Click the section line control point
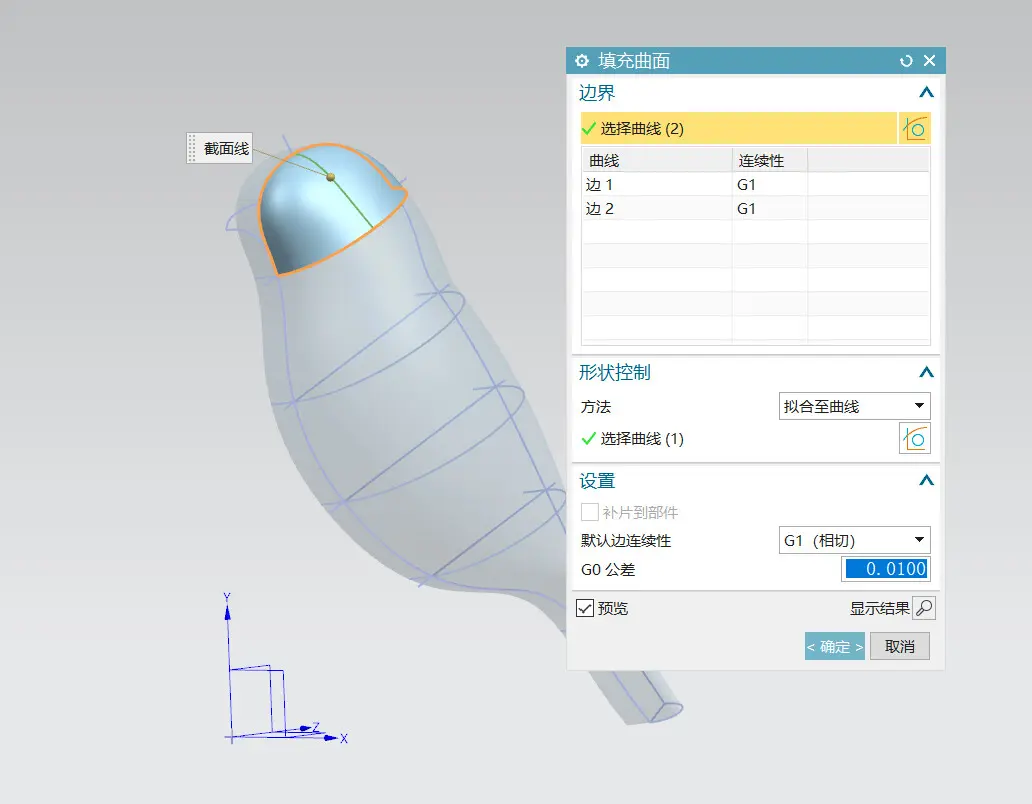The height and width of the screenshot is (804, 1032). (x=331, y=177)
